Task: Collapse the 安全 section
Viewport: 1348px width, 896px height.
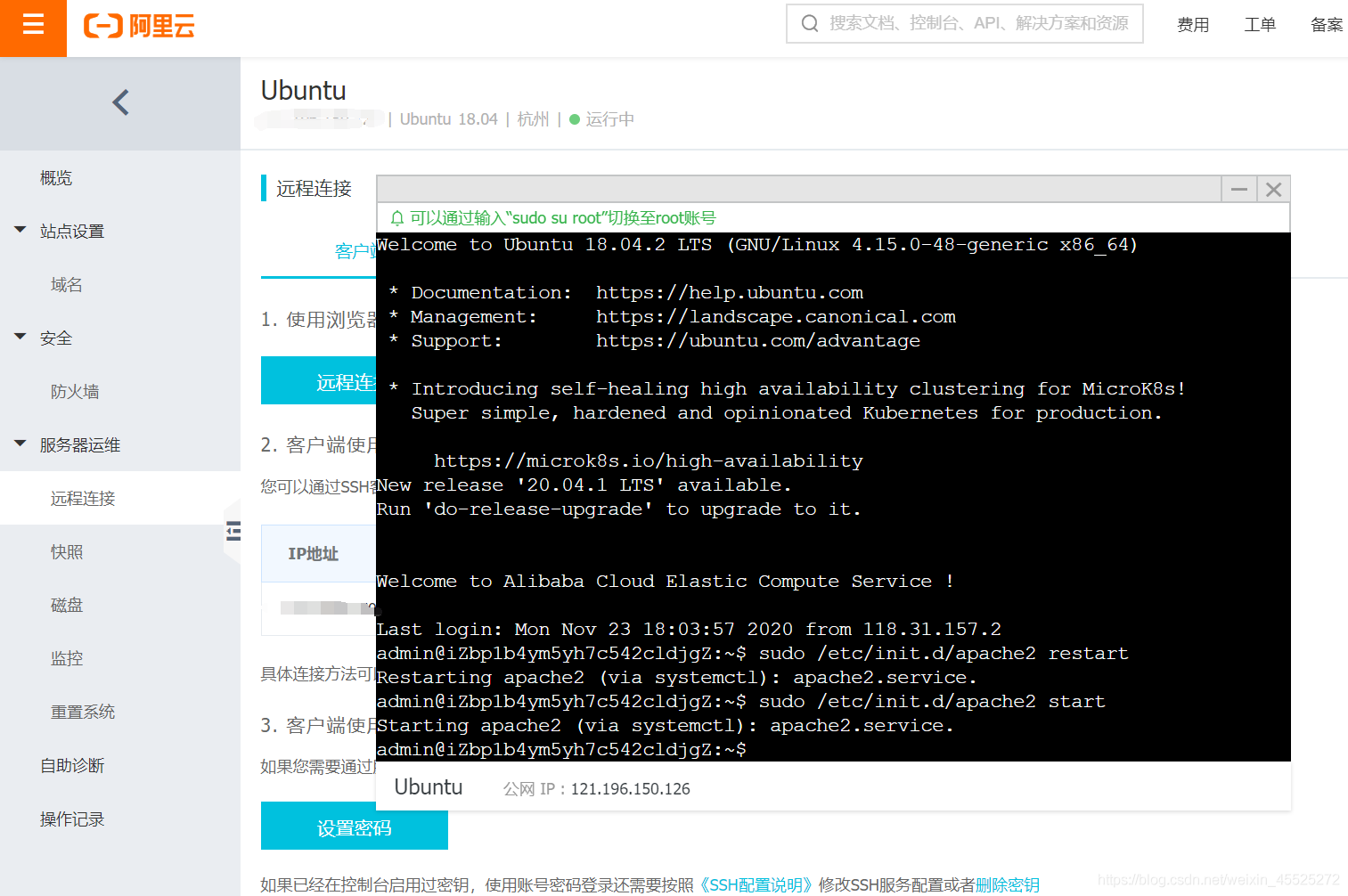Action: [20, 338]
